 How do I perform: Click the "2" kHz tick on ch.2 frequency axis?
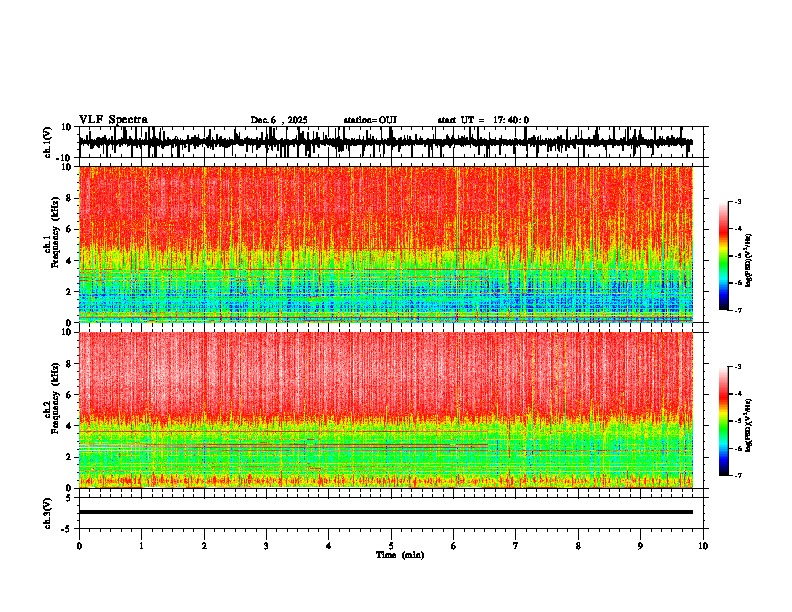69,457
